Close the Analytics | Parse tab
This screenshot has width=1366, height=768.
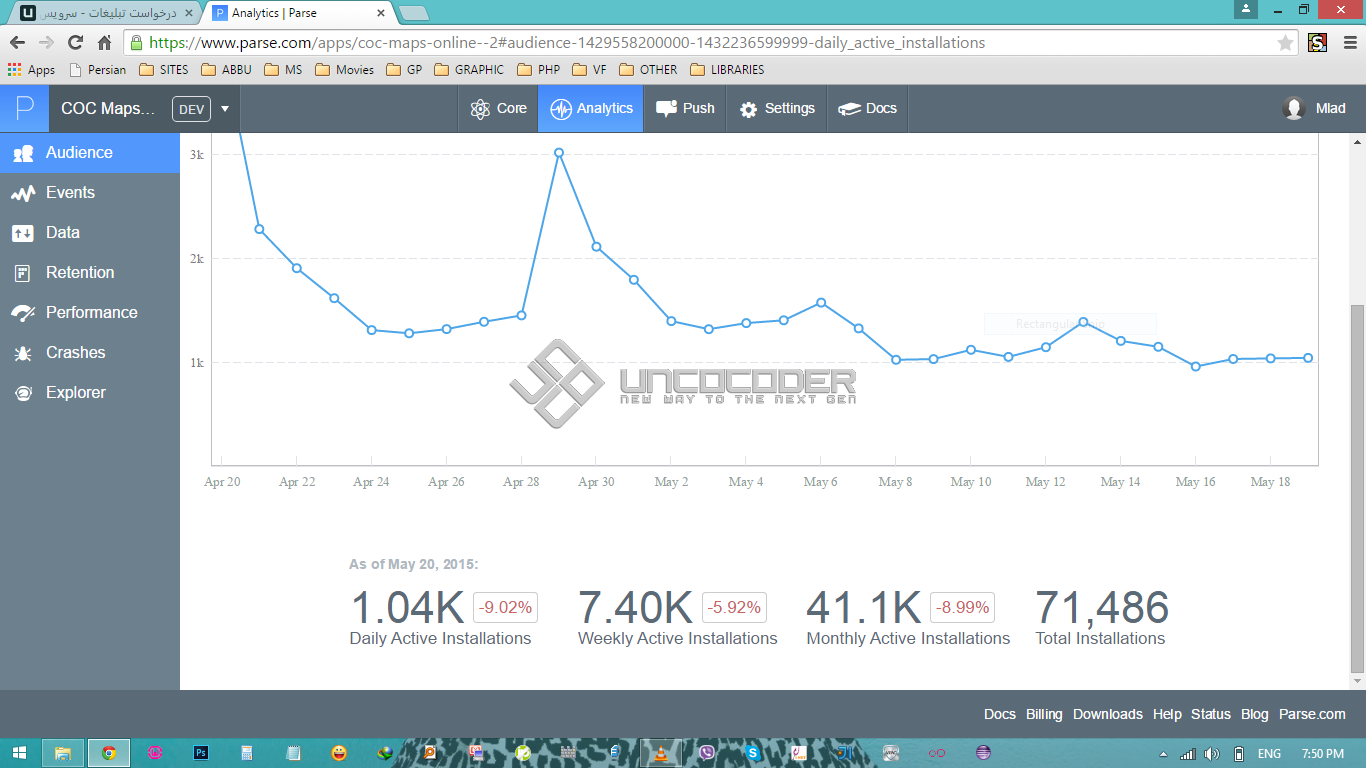380,13
